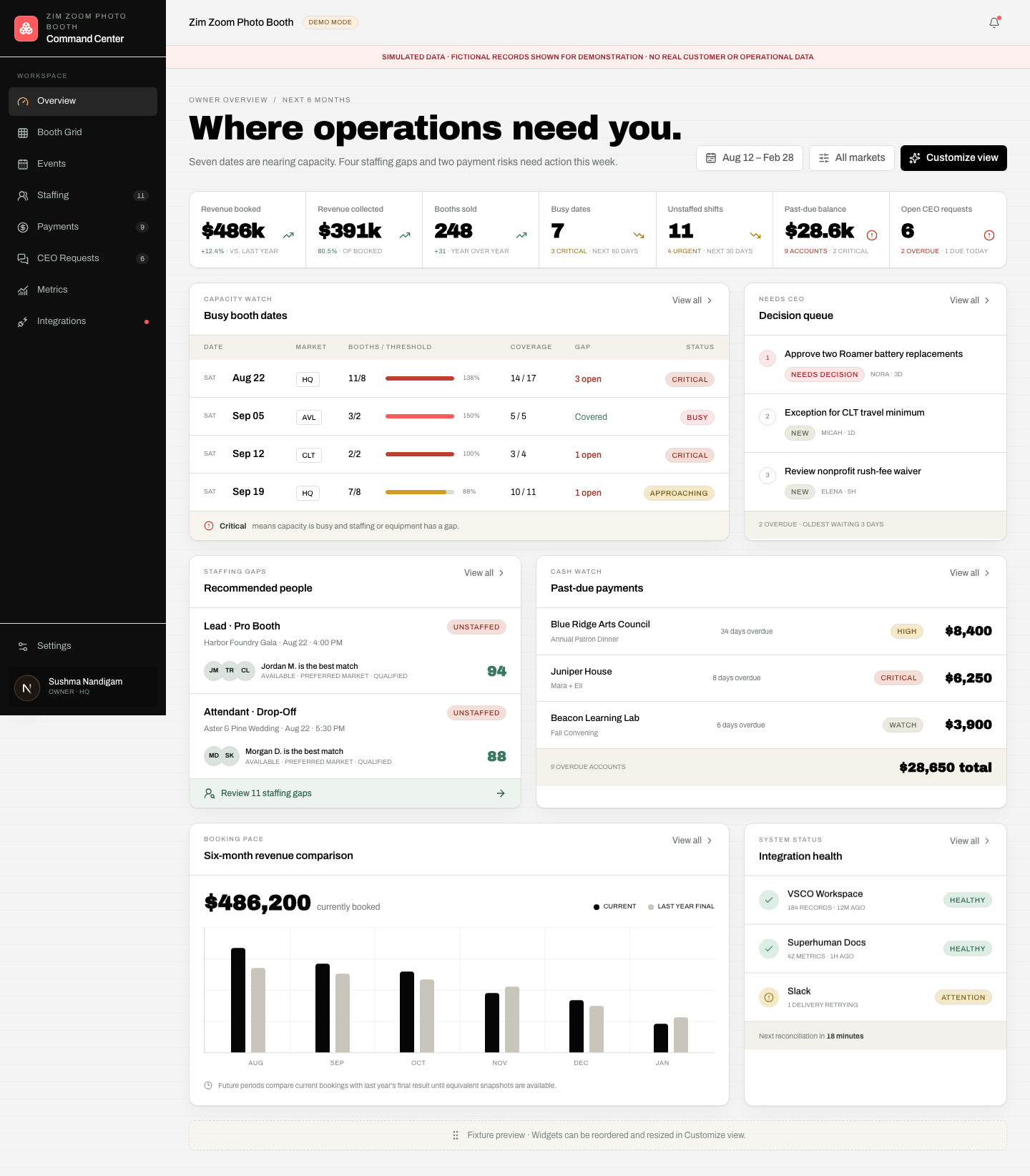Click the green check icon for VSCO Workspace
1030x1176 pixels.
[x=769, y=900]
